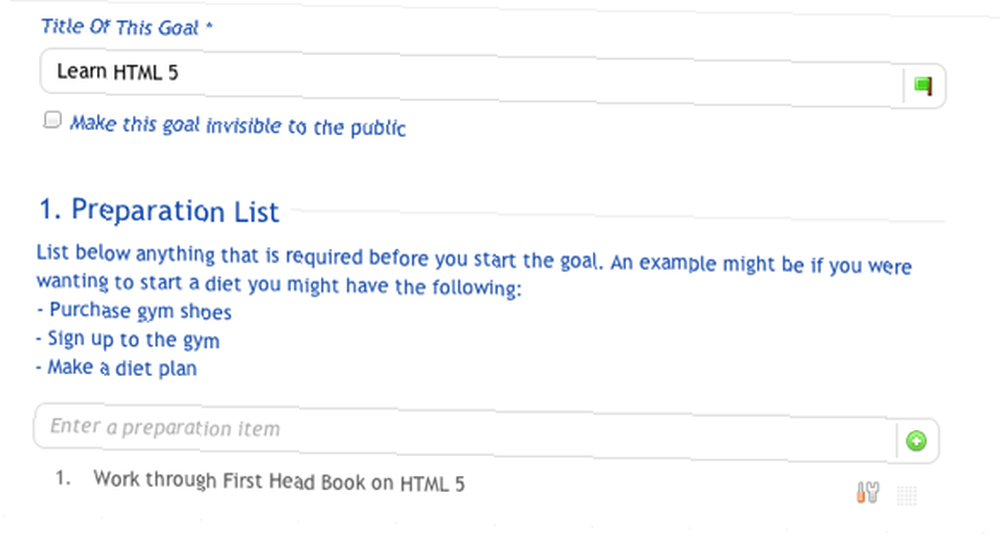
Task: Select 'Work through First Head Book' list item
Action: pyautogui.click(x=279, y=480)
